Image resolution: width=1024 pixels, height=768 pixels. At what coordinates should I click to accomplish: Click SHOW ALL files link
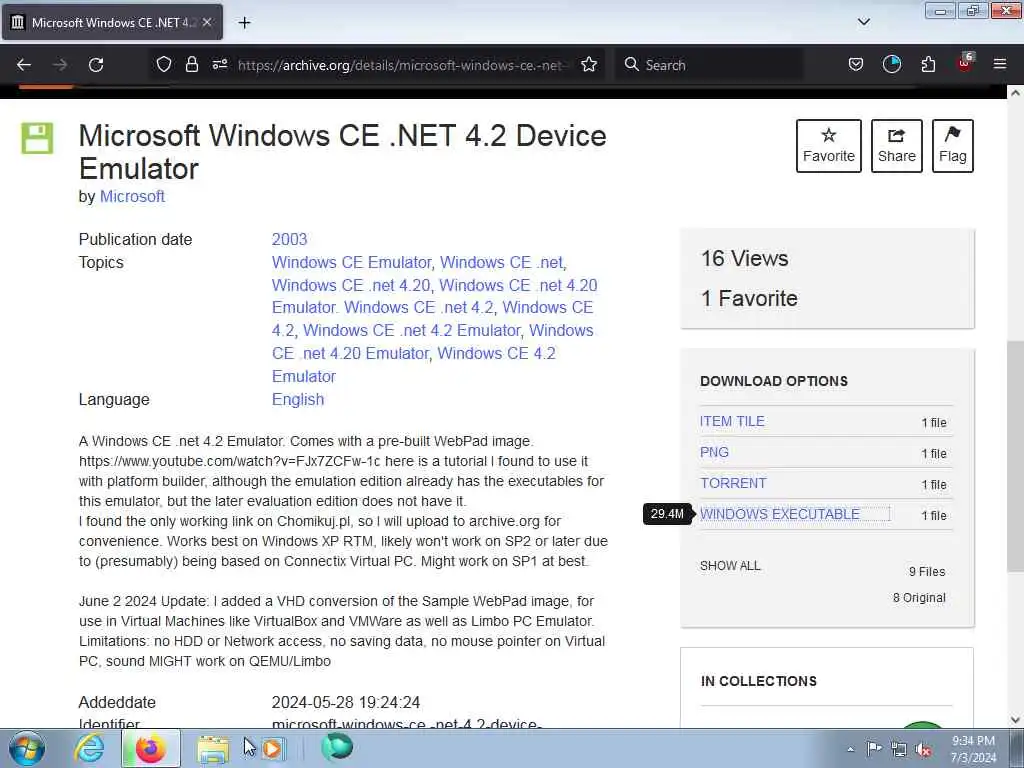coord(730,566)
